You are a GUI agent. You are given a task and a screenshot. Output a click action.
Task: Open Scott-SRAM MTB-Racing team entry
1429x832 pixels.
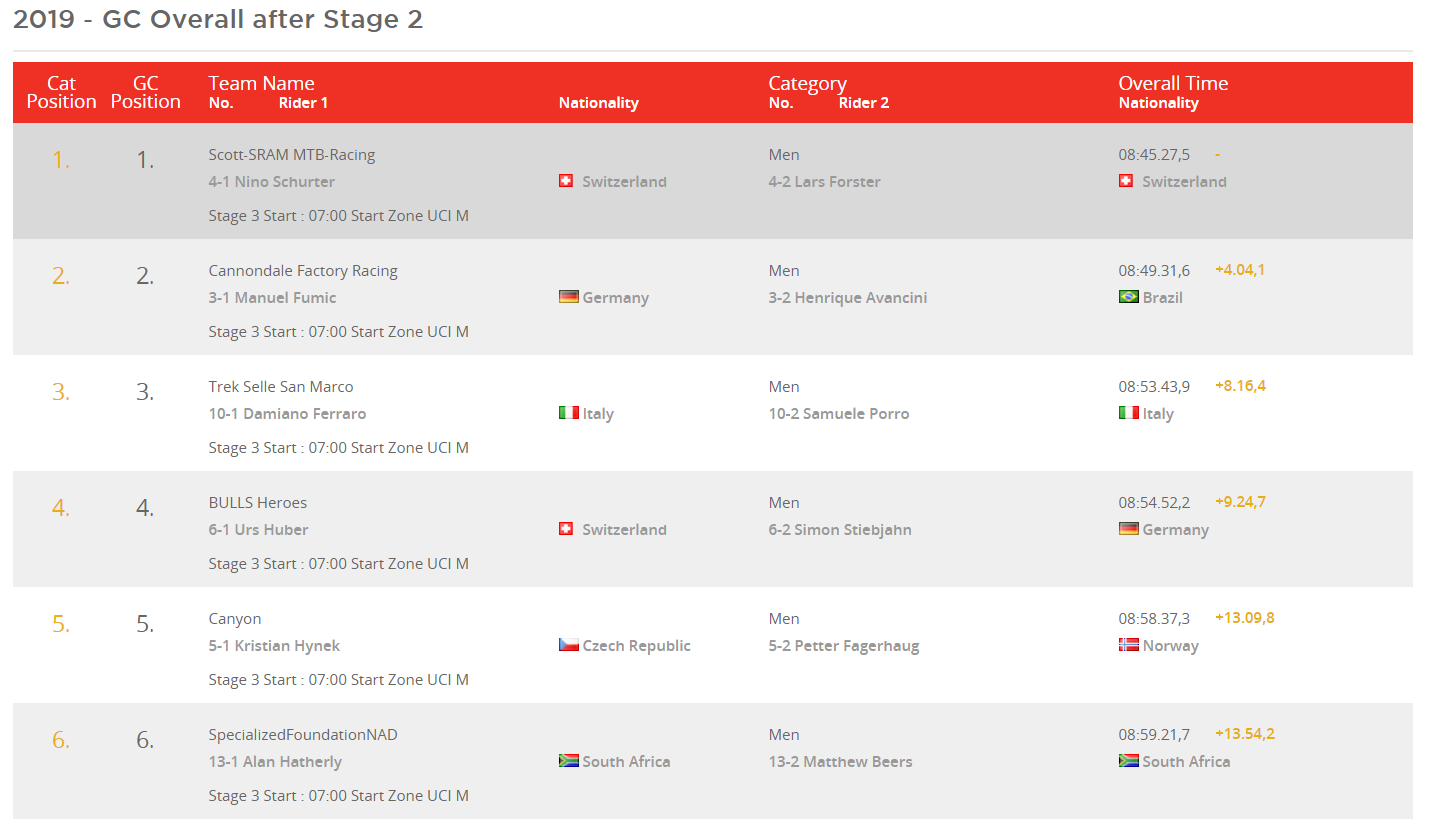click(x=292, y=155)
